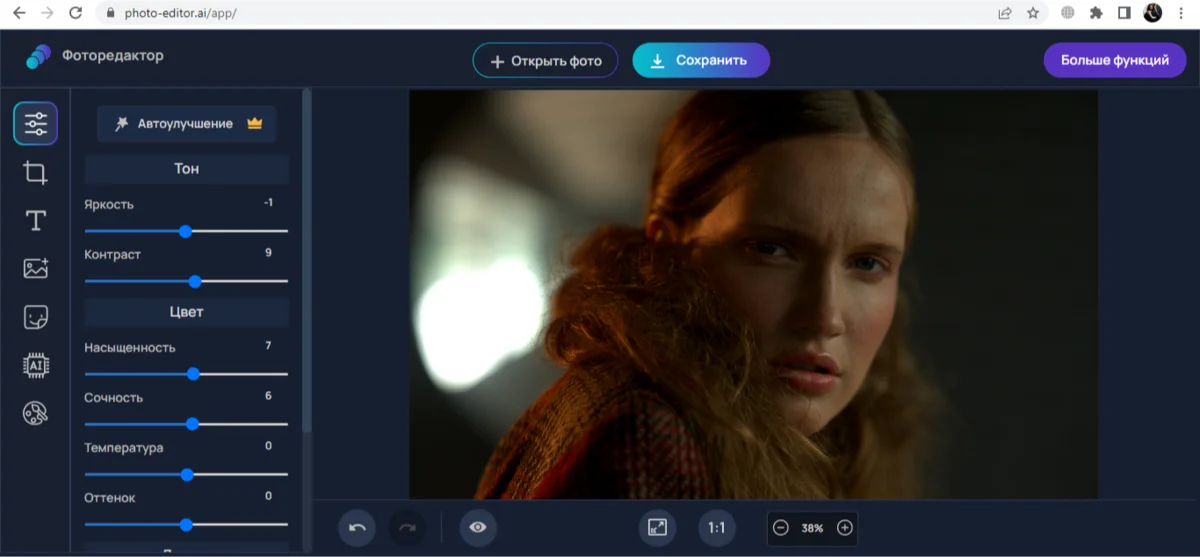The image size is (1200, 557).
Task: Go back in the browser
Action: [19, 13]
